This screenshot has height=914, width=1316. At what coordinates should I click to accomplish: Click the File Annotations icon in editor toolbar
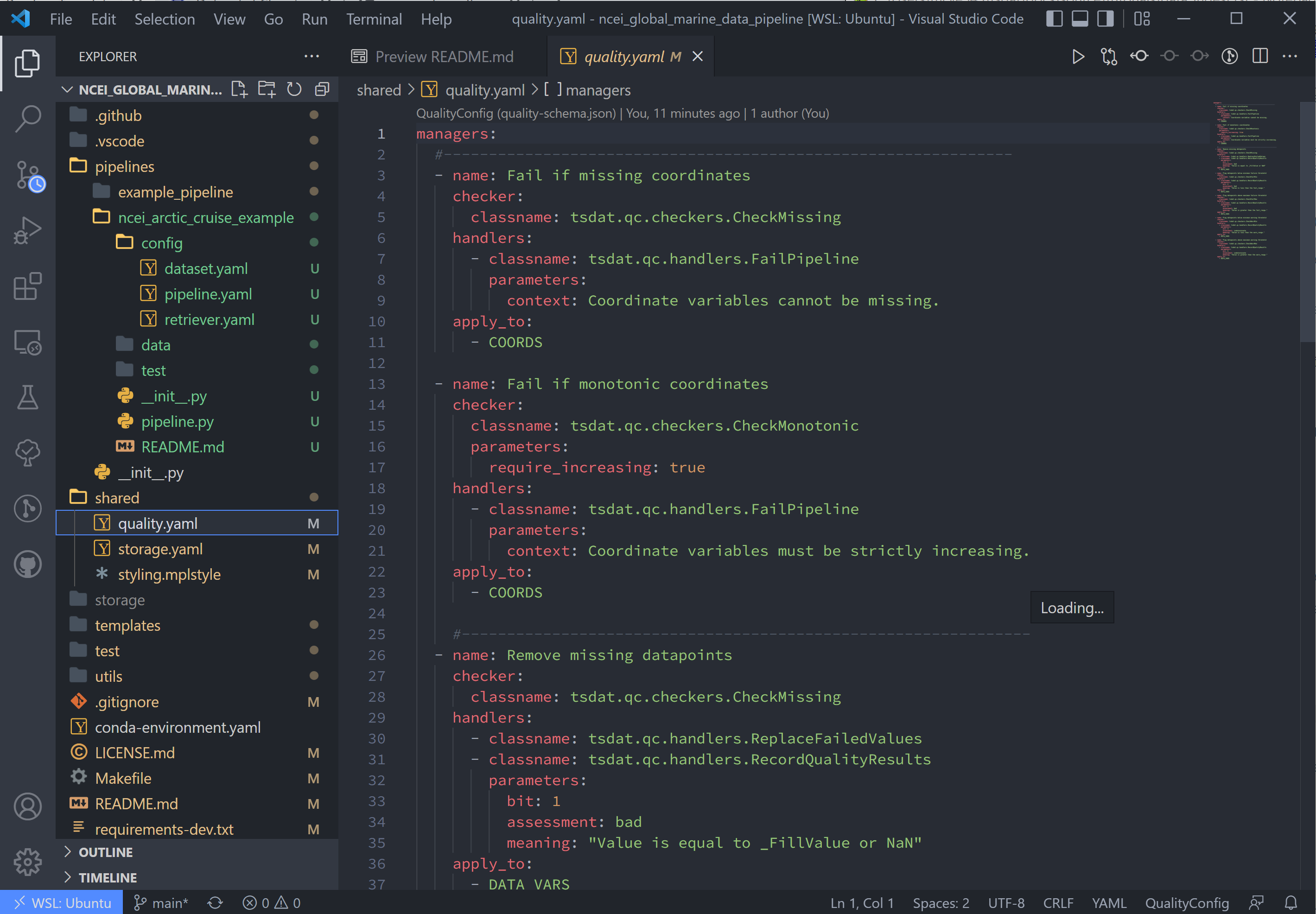(x=1229, y=56)
